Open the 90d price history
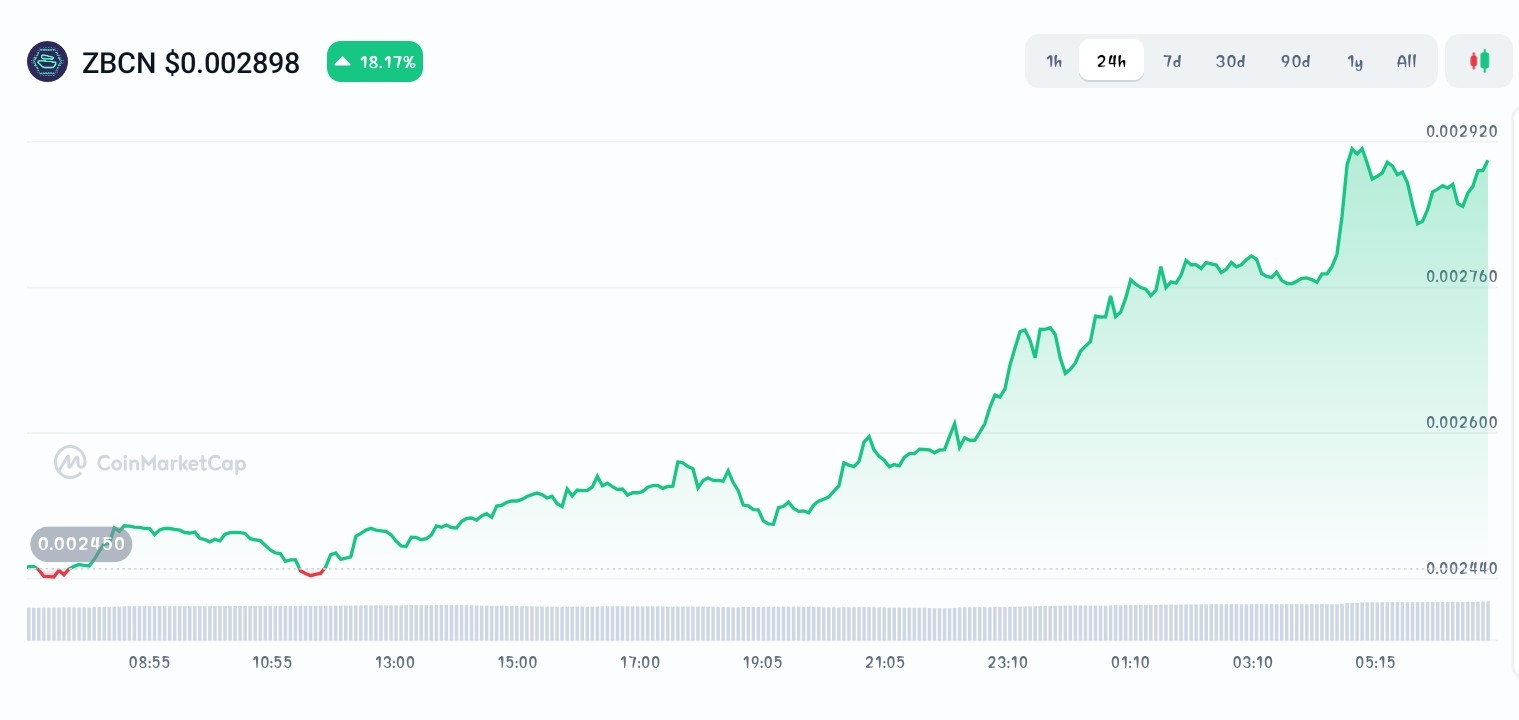The height and width of the screenshot is (720, 1519). pos(1295,61)
